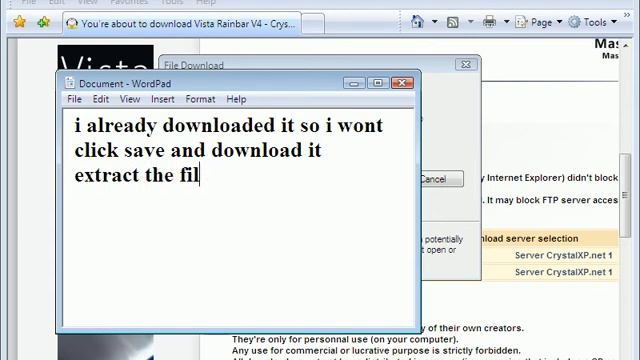Screen dimensions: 640x360
Task: Click the second Server CrystalXP.net 1 link
Action: click(563, 272)
